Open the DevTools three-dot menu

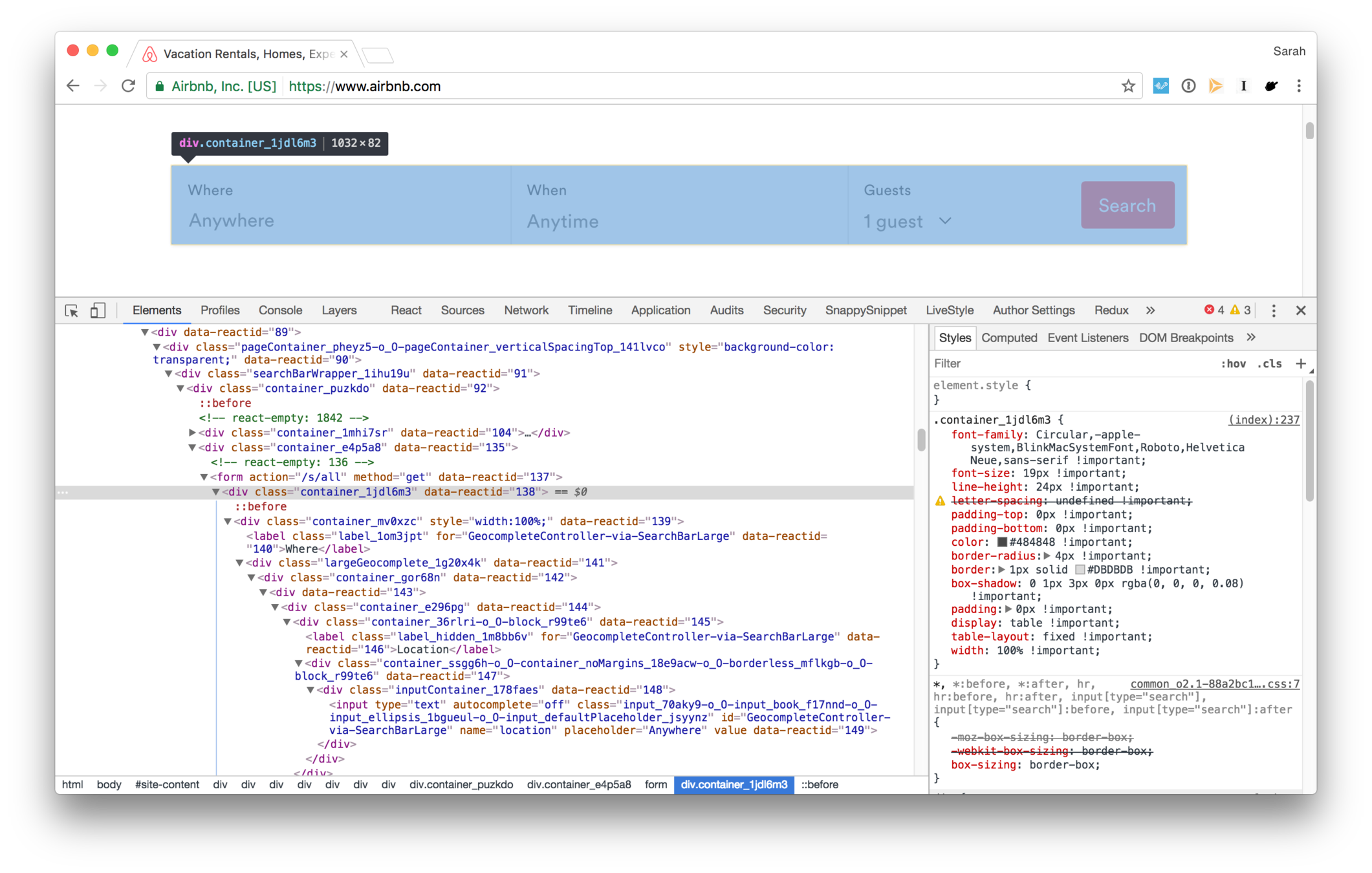coord(1274,310)
